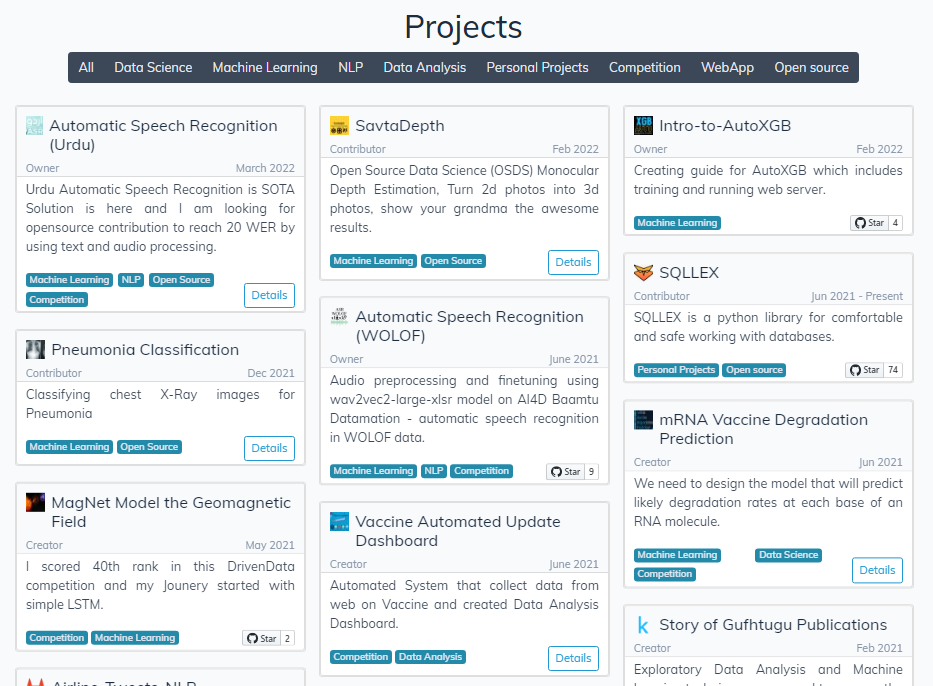Screen dimensions: 933x686
Task: Click the GitHub Star button on SQLLEX card
Action: tap(864, 370)
